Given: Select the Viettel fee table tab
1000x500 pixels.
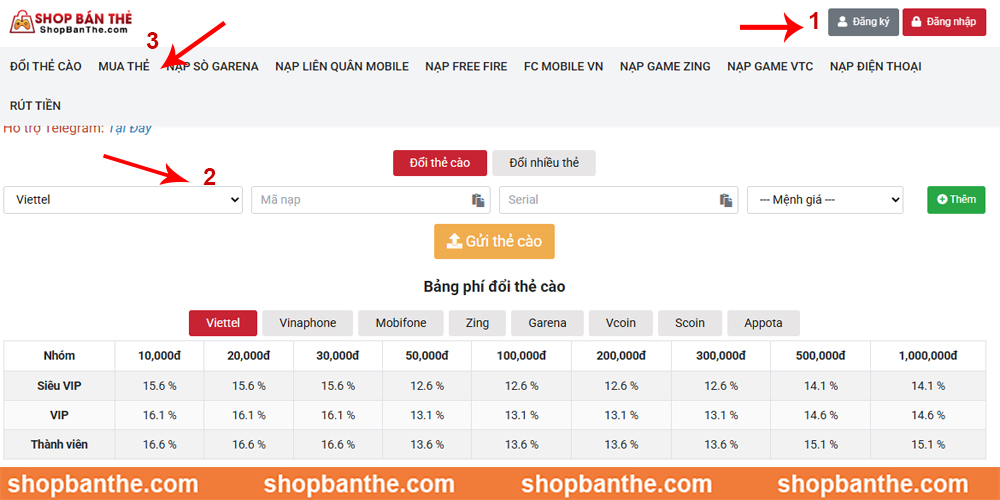Looking at the screenshot, I should [x=223, y=323].
